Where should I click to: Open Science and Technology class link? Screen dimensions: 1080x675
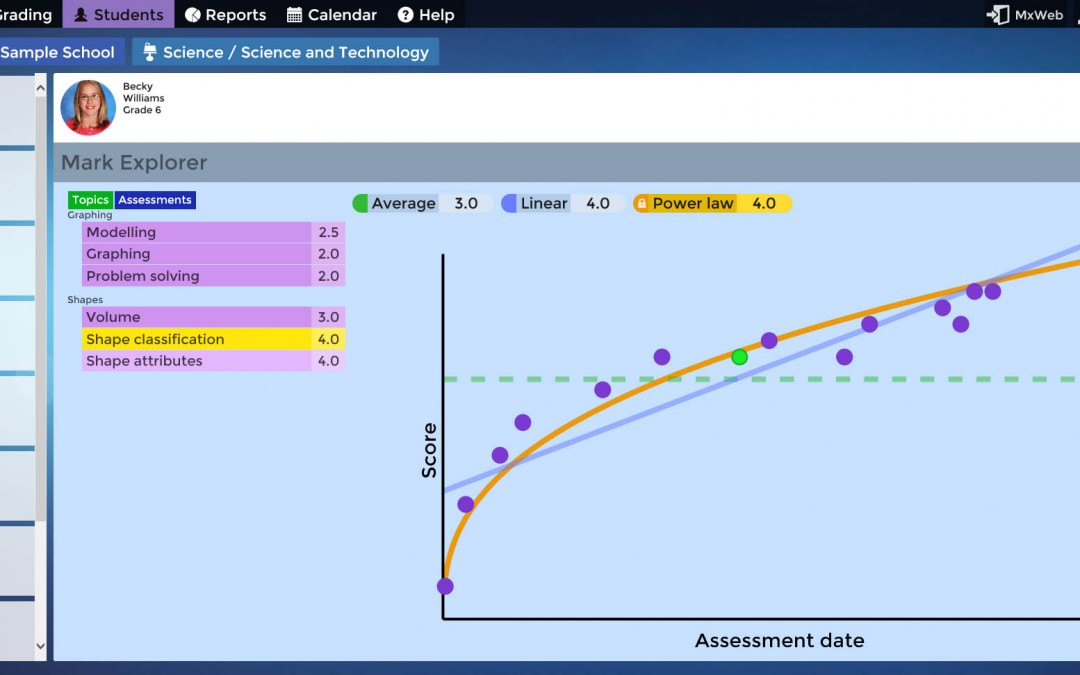pos(295,52)
